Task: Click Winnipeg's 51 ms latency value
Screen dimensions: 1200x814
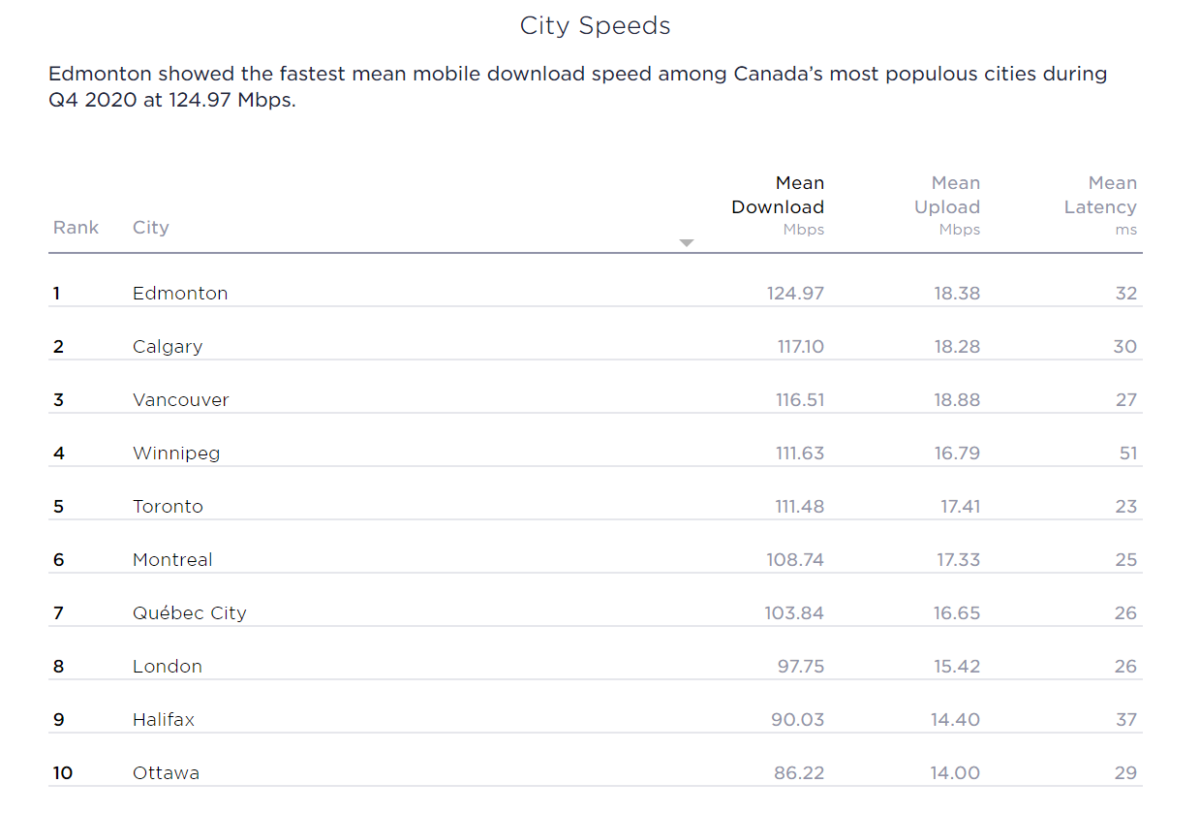Action: coord(1128,453)
